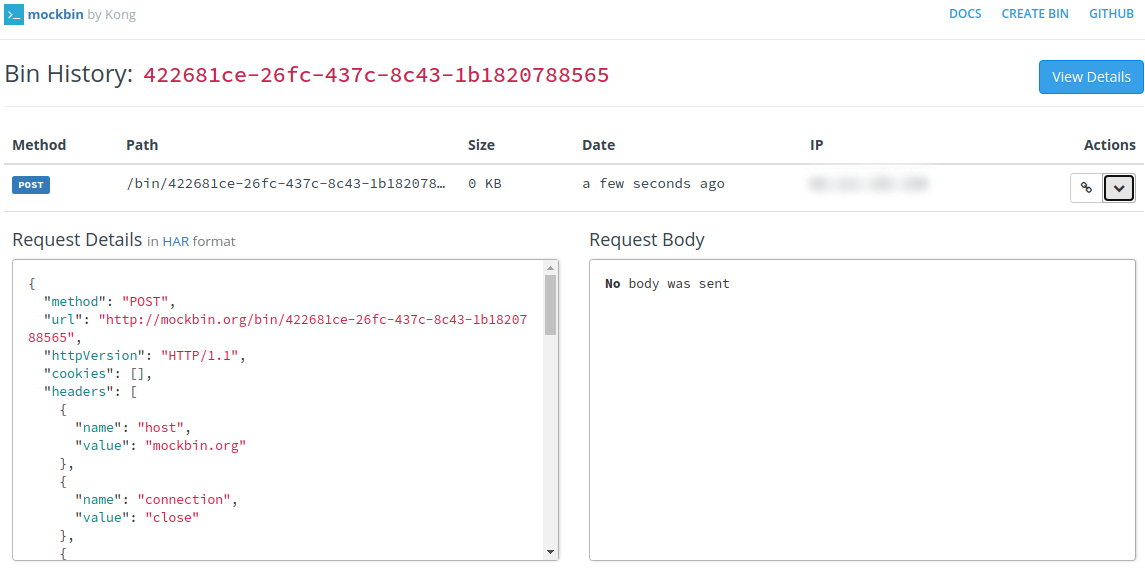Open the GITHUB link
The width and height of the screenshot is (1145, 573).
1111,14
